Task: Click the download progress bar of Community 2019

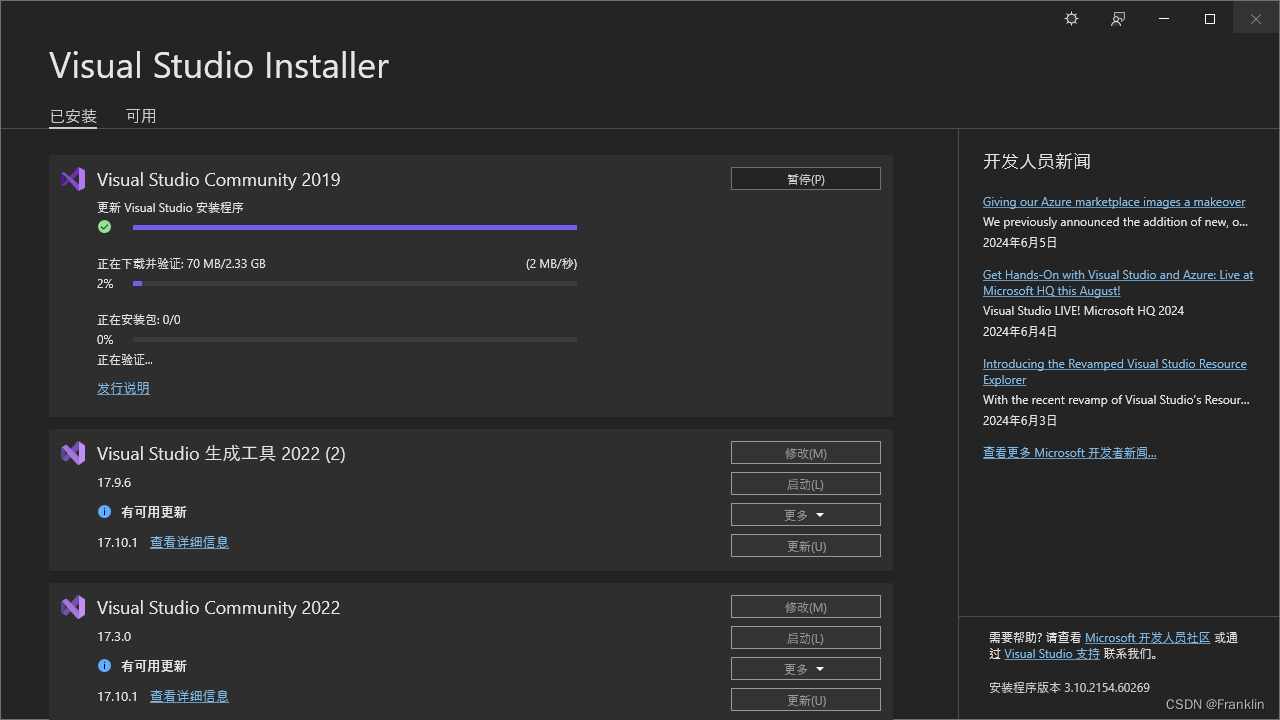Action: pyautogui.click(x=355, y=283)
